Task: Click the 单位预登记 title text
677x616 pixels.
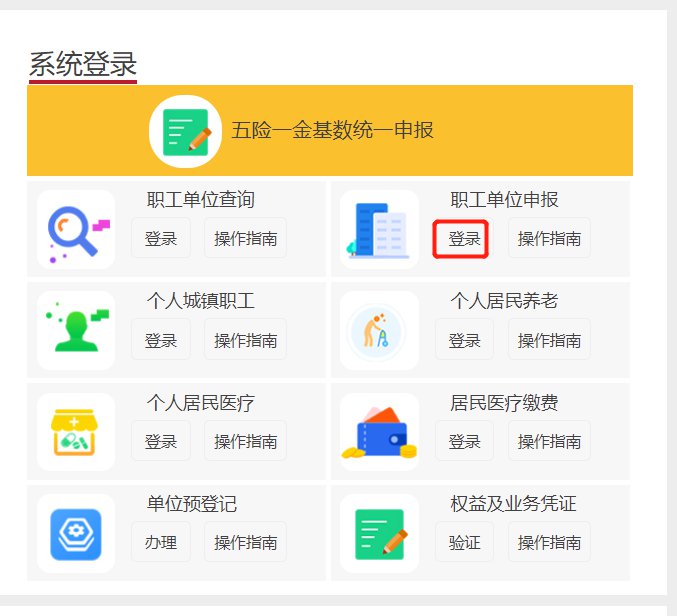Action: click(x=192, y=504)
